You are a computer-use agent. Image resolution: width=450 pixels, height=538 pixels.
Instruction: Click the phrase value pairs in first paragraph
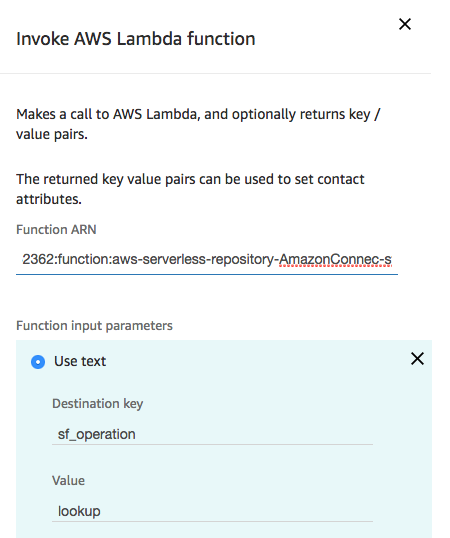(x=52, y=134)
